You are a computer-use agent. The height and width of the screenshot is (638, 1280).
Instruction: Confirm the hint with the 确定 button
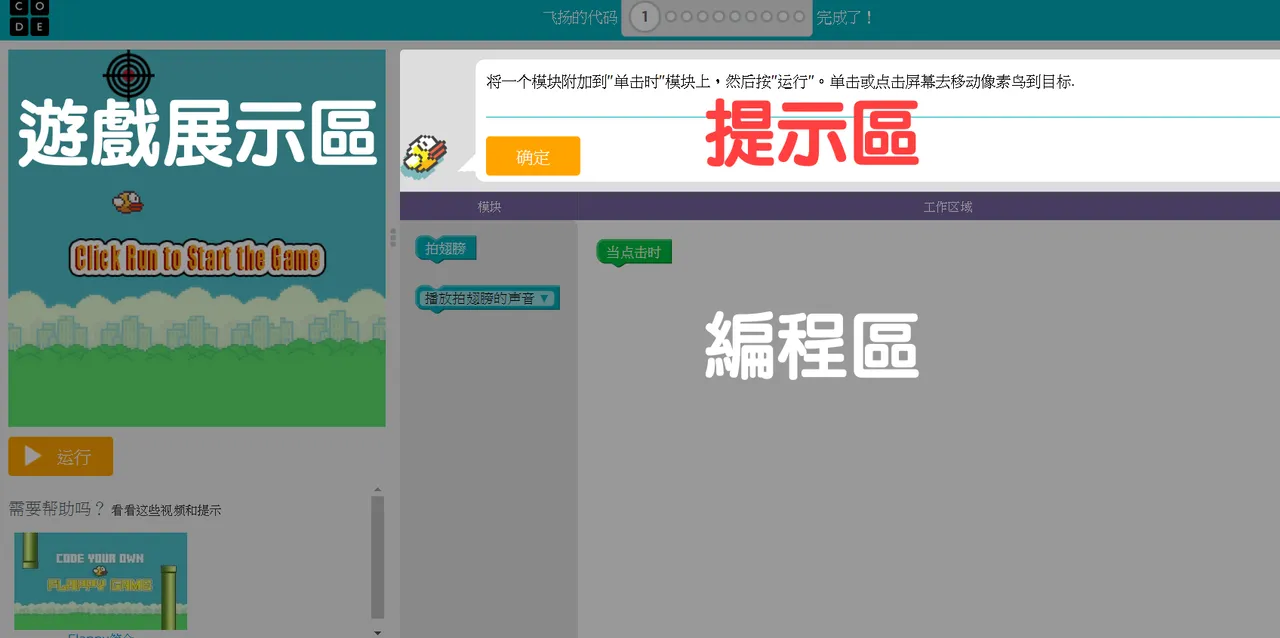(x=533, y=156)
